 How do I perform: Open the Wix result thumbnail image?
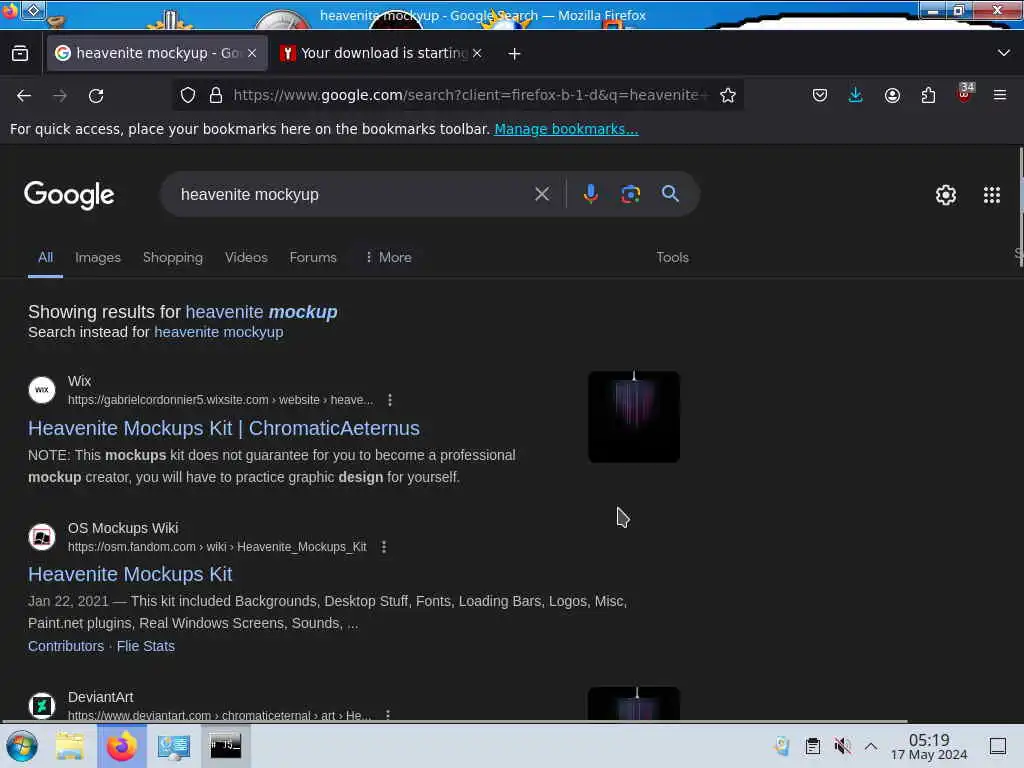[x=633, y=417]
